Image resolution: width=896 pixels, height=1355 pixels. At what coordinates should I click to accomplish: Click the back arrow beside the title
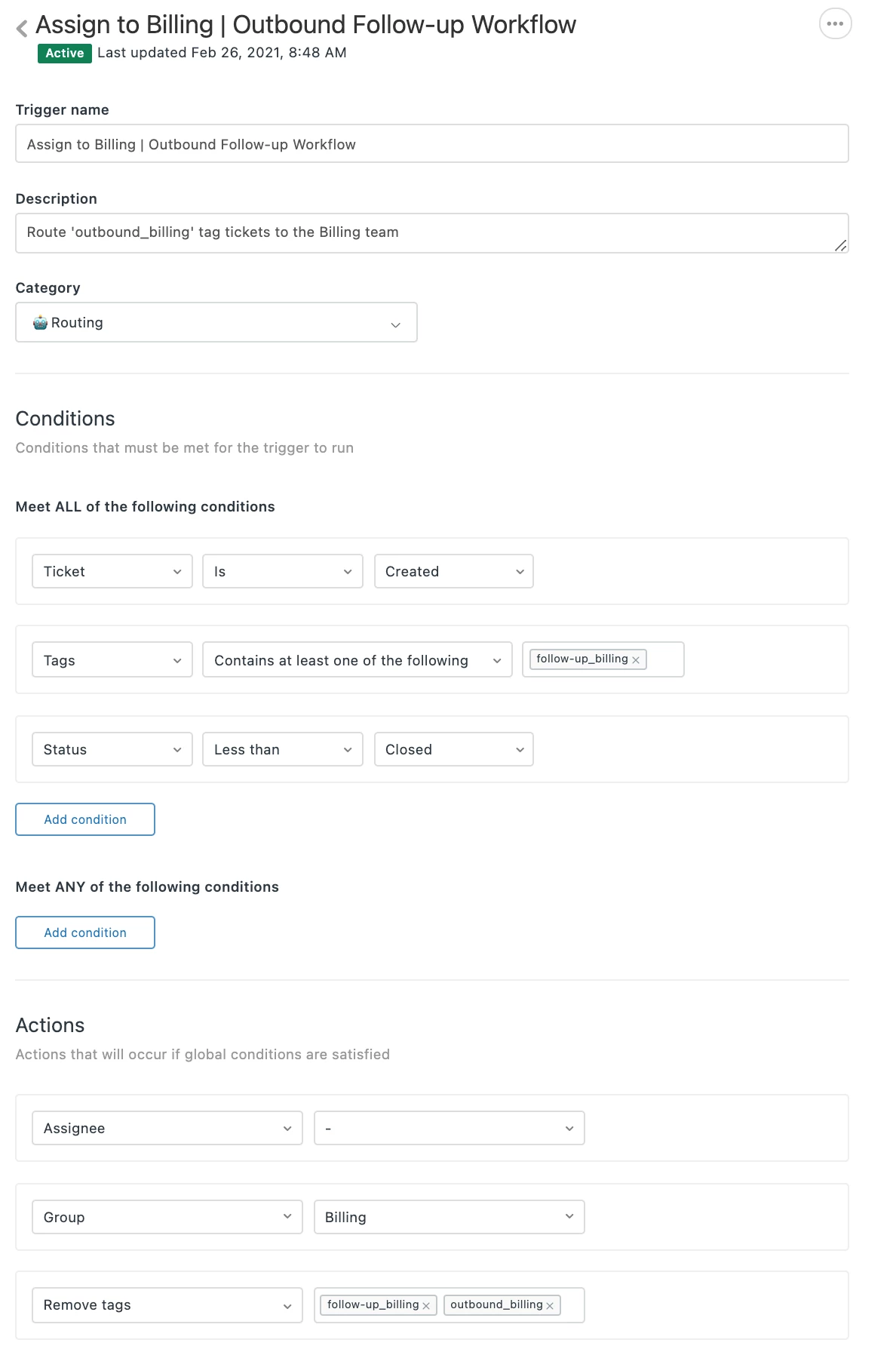(22, 28)
